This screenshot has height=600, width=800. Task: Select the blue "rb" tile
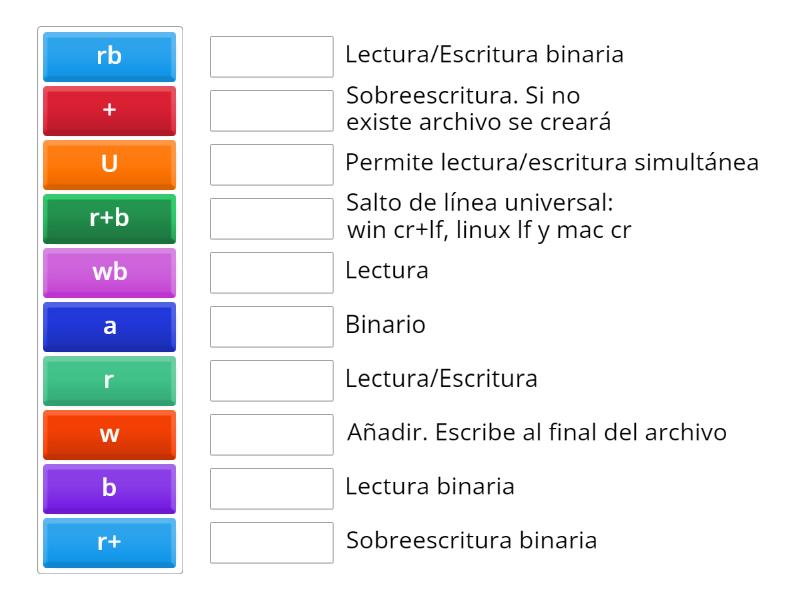tap(109, 57)
